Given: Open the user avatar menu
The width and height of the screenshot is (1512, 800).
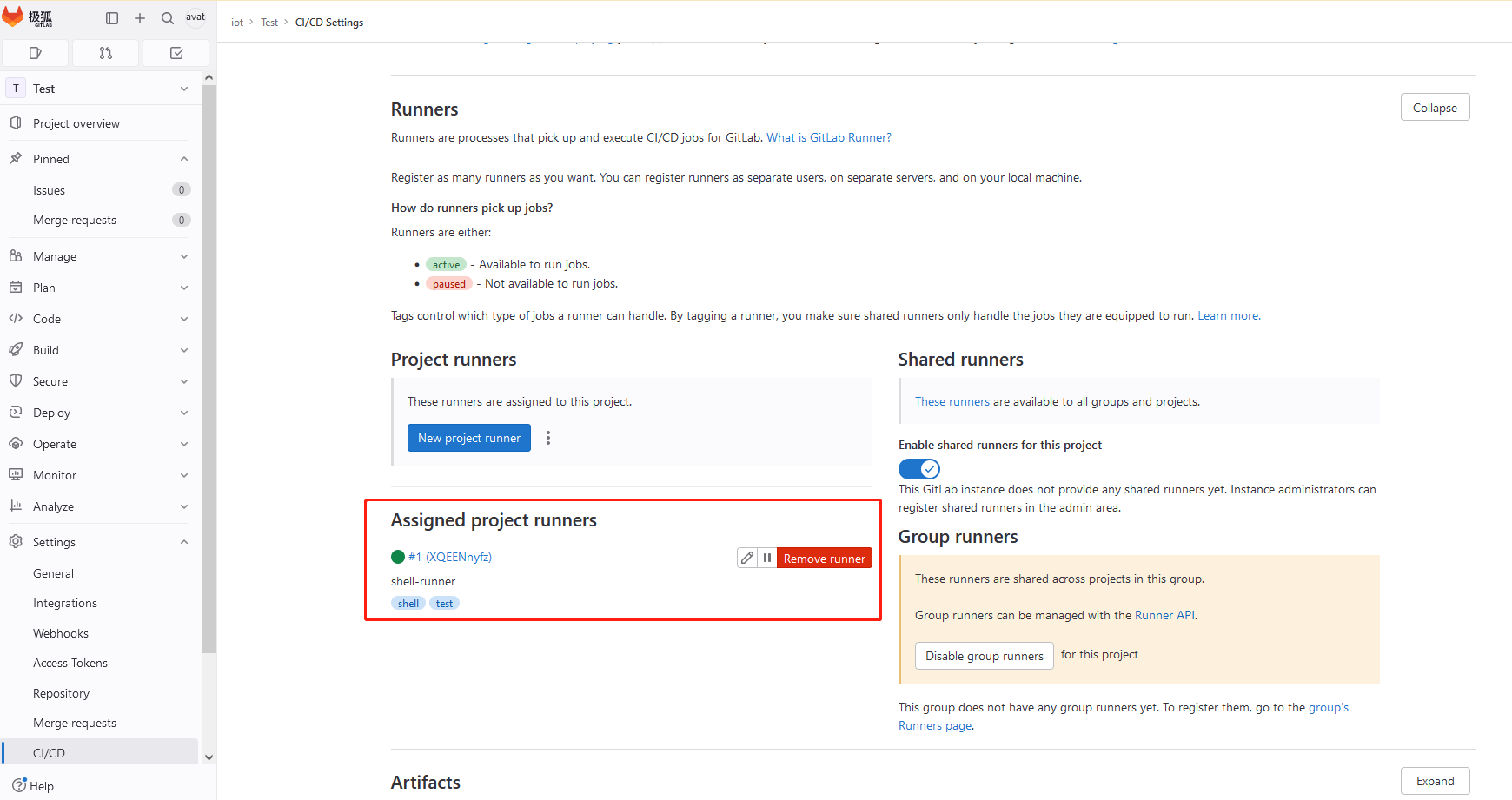Looking at the screenshot, I should coord(196,17).
